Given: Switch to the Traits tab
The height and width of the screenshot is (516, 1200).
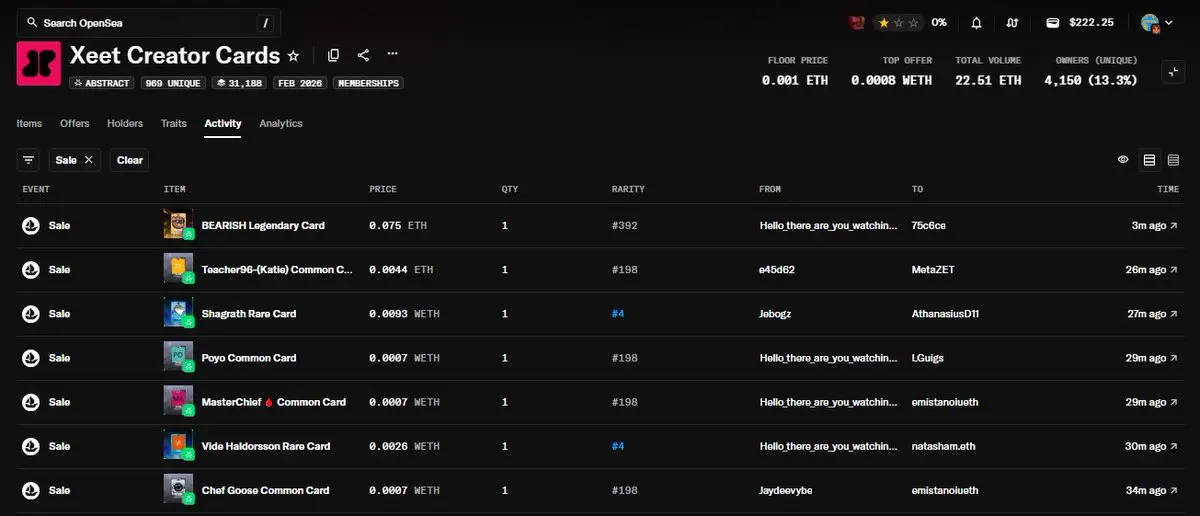Looking at the screenshot, I should pyautogui.click(x=174, y=124).
